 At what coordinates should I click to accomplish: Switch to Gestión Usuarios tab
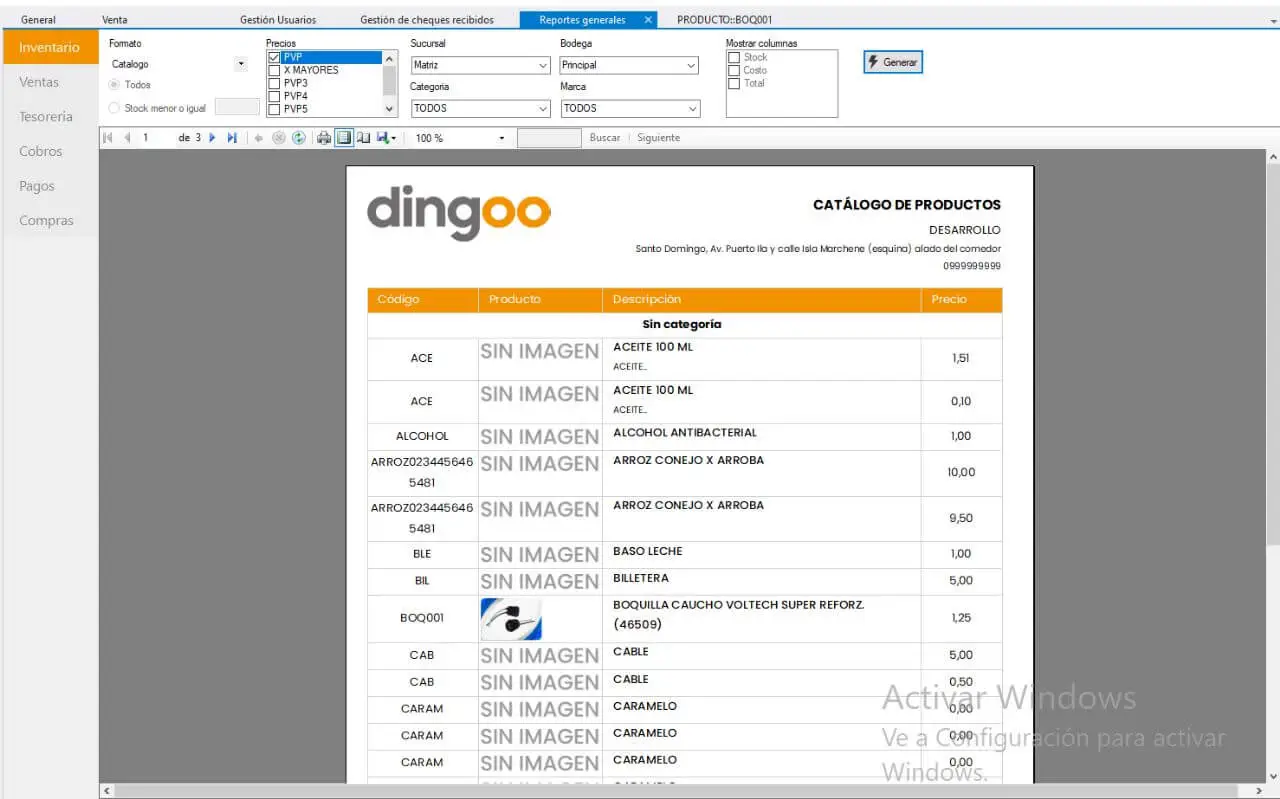(278, 20)
